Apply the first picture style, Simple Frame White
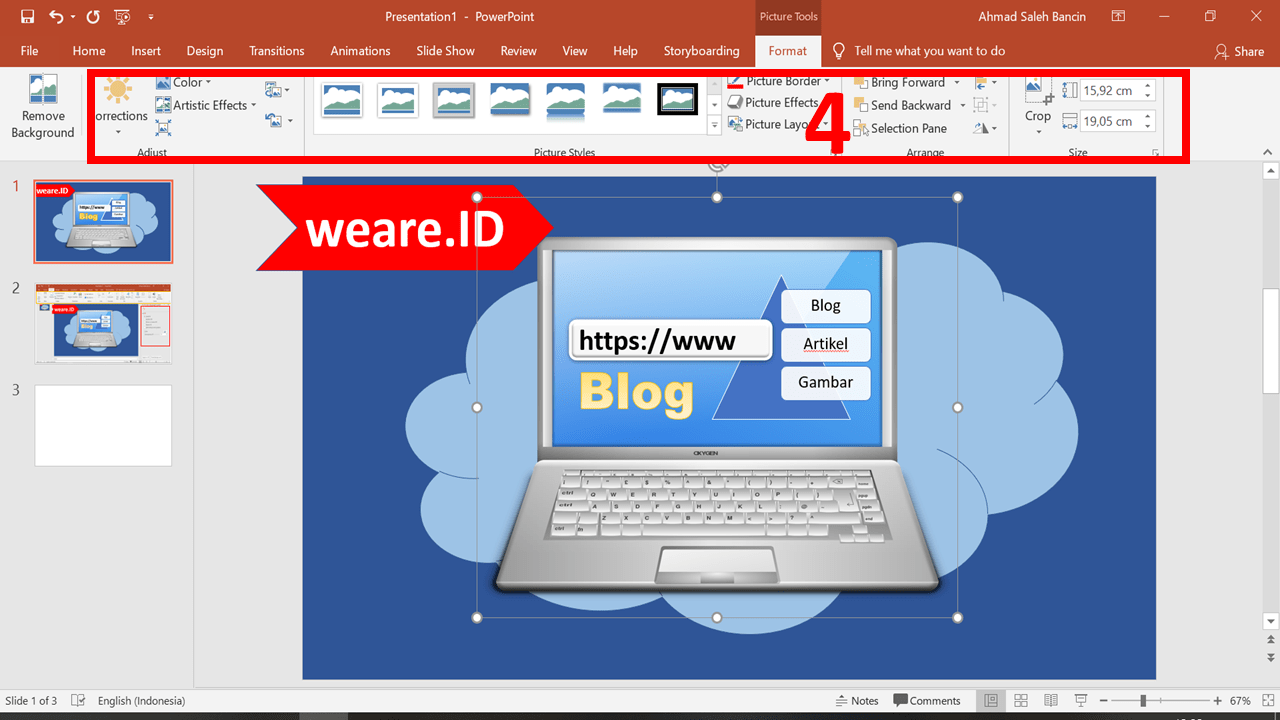The image size is (1280, 720). [x=342, y=99]
